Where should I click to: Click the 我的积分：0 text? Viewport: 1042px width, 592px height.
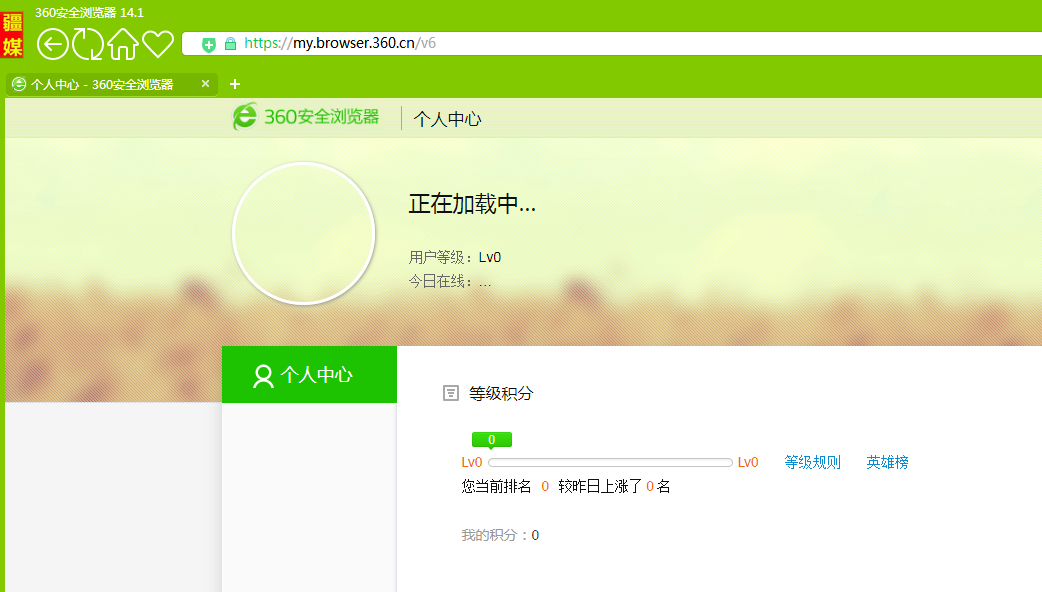click(x=500, y=535)
